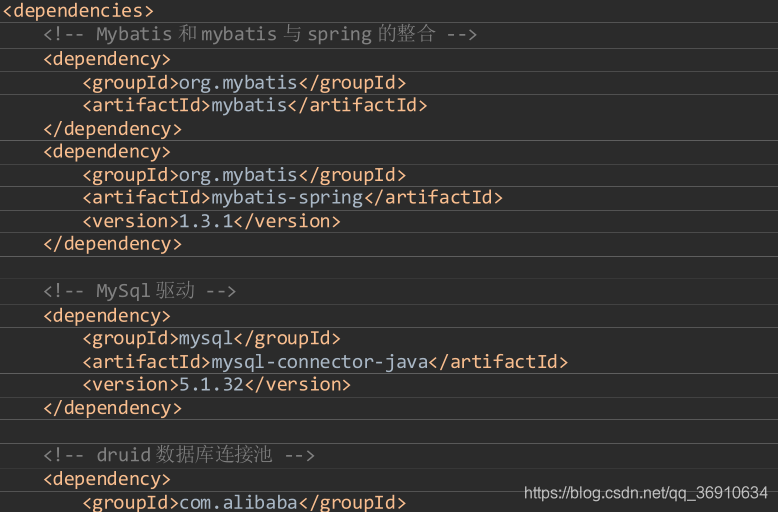The image size is (778, 512).
Task: Click the druid 数据库连接池 comment line
Action: coord(179,455)
